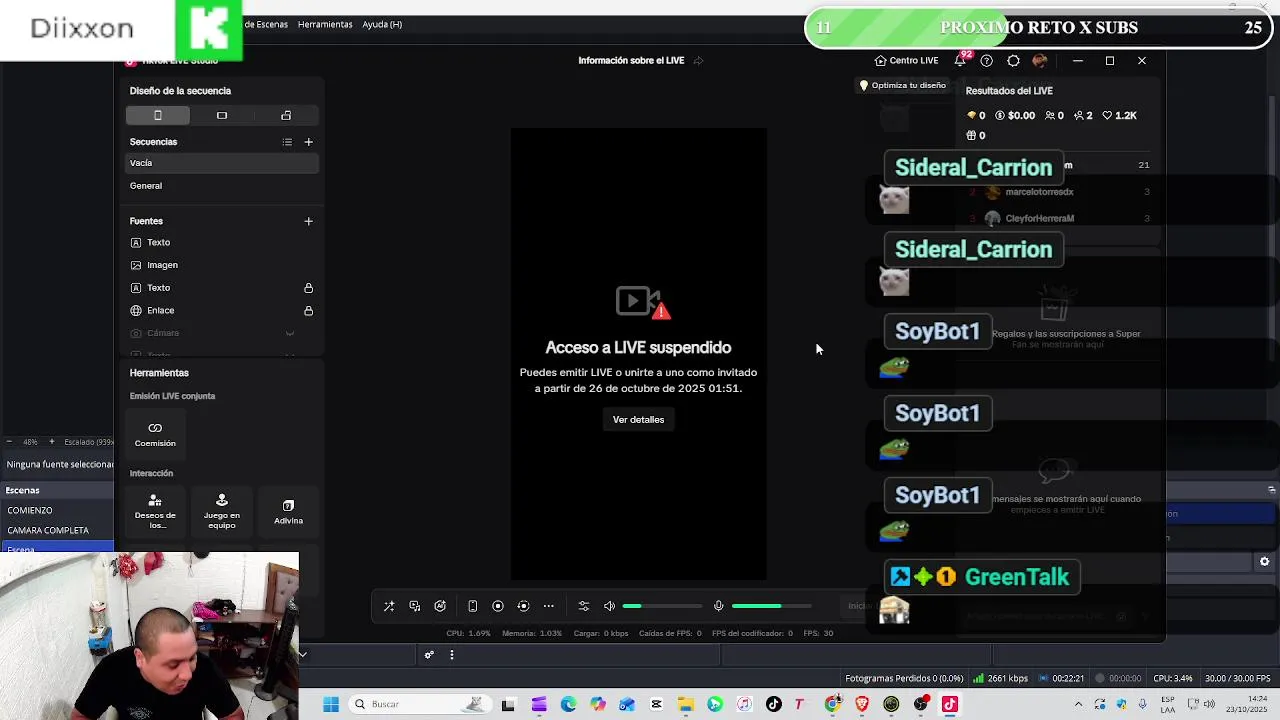Select the CAMARA COMPLETA scene in OBS

pos(57,530)
